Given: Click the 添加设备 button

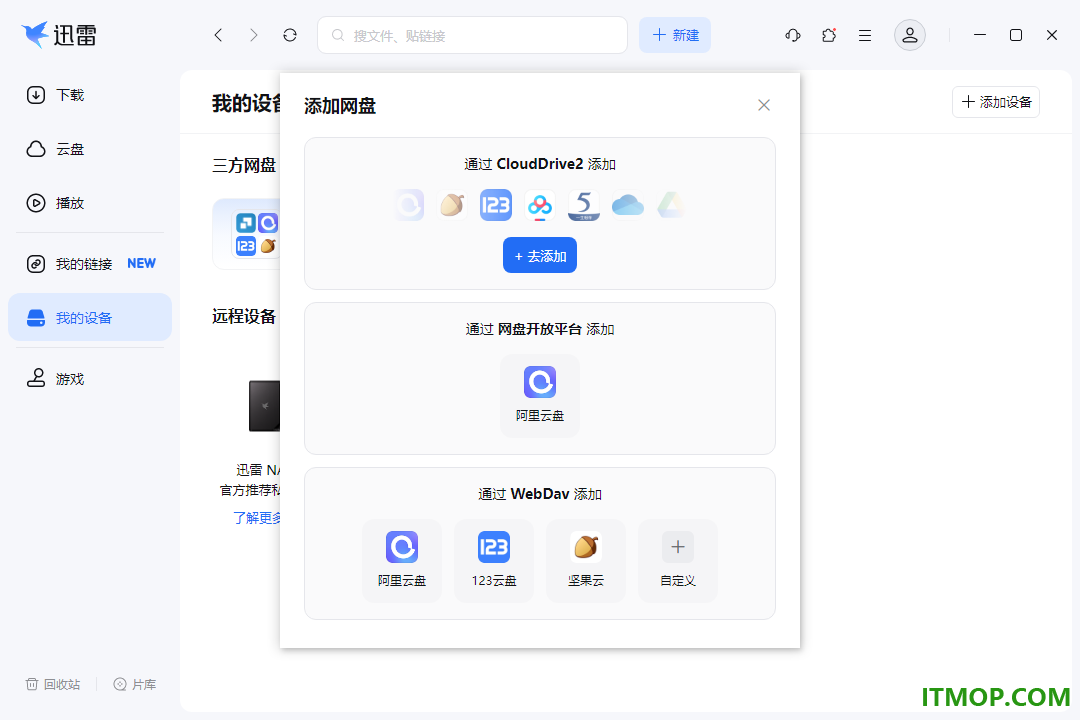Looking at the screenshot, I should pyautogui.click(x=996, y=102).
